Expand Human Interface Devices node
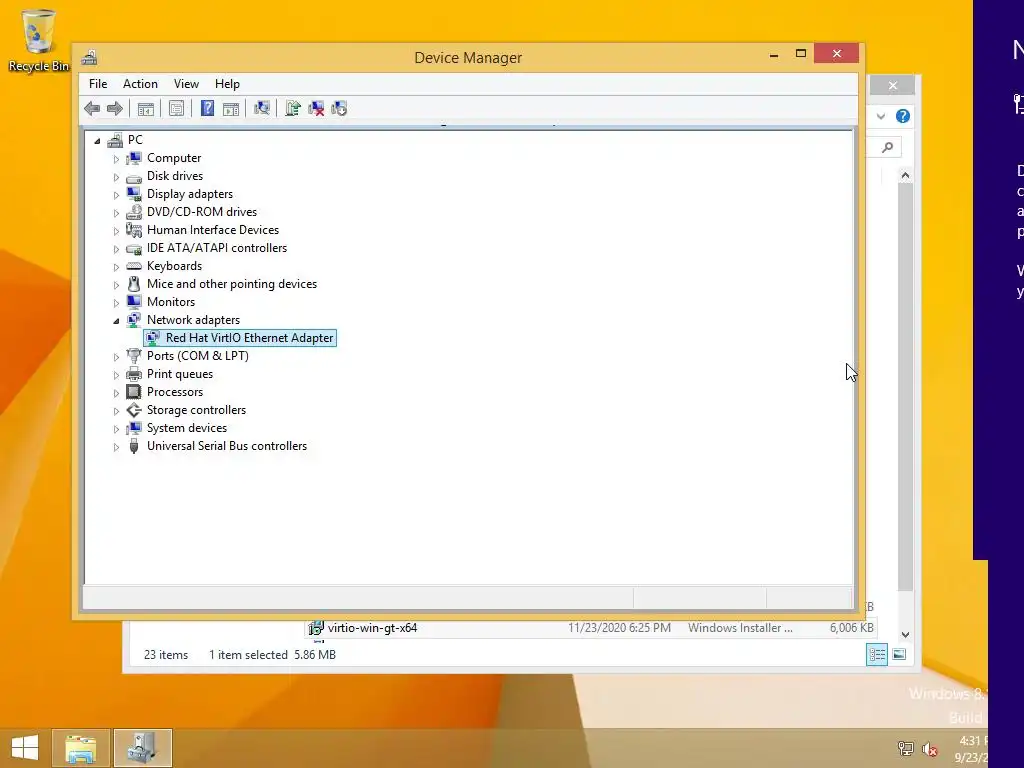The height and width of the screenshot is (768, 1024). 116,231
